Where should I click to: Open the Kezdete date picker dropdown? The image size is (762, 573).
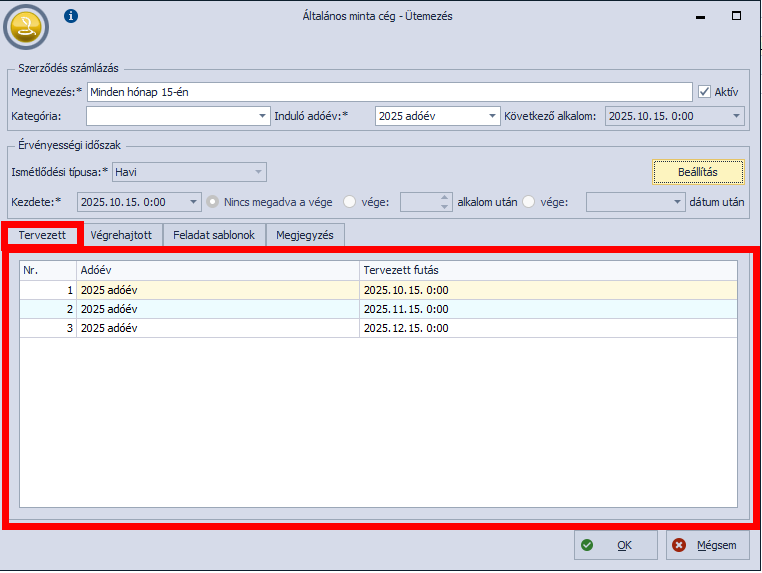click(x=194, y=202)
